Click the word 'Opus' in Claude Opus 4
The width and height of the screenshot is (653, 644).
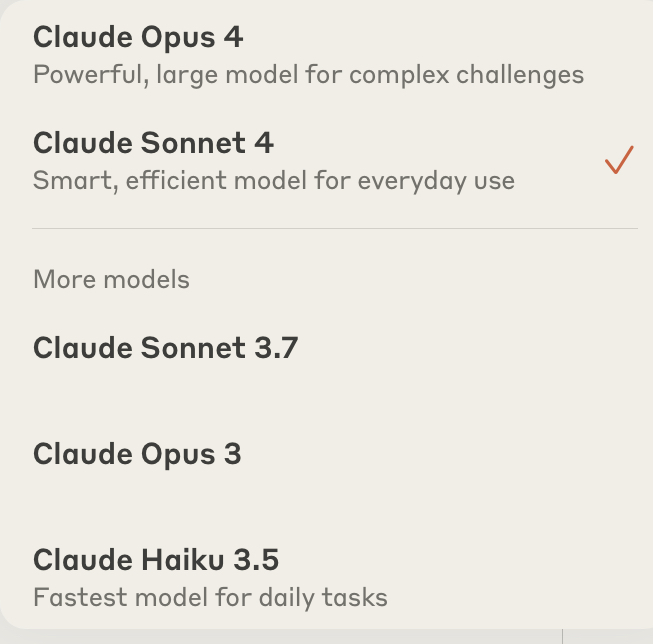pyautogui.click(x=178, y=38)
